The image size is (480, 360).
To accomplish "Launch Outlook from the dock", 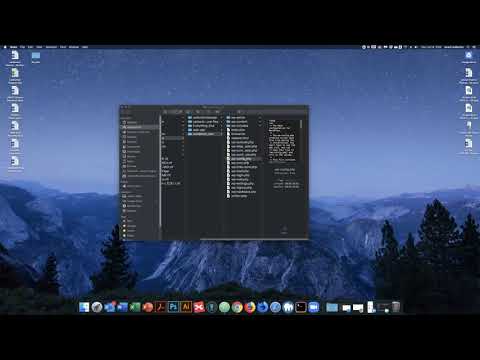I will coord(109,307).
